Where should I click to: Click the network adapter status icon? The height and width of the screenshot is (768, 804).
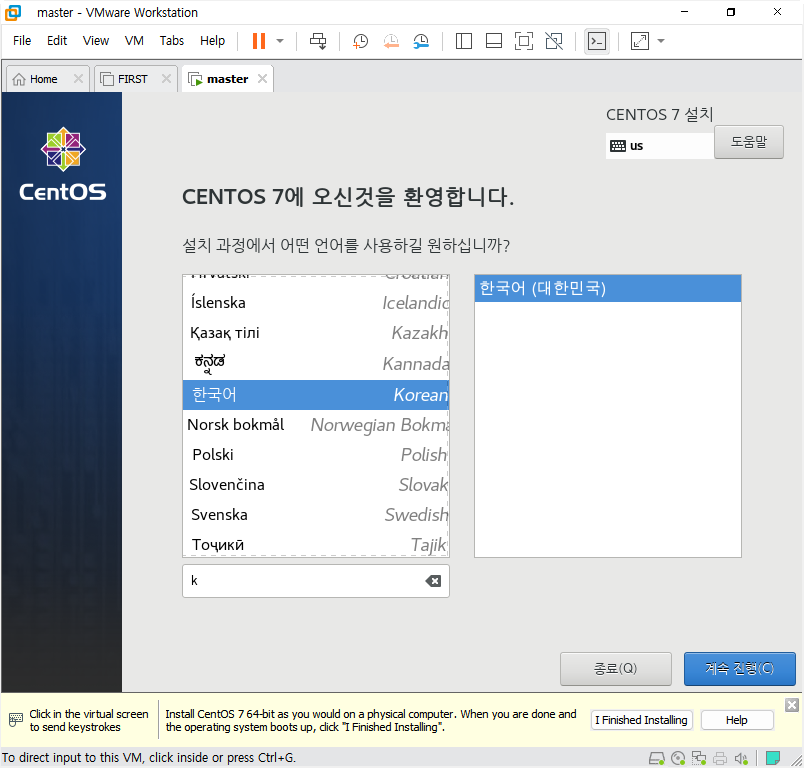[699, 758]
